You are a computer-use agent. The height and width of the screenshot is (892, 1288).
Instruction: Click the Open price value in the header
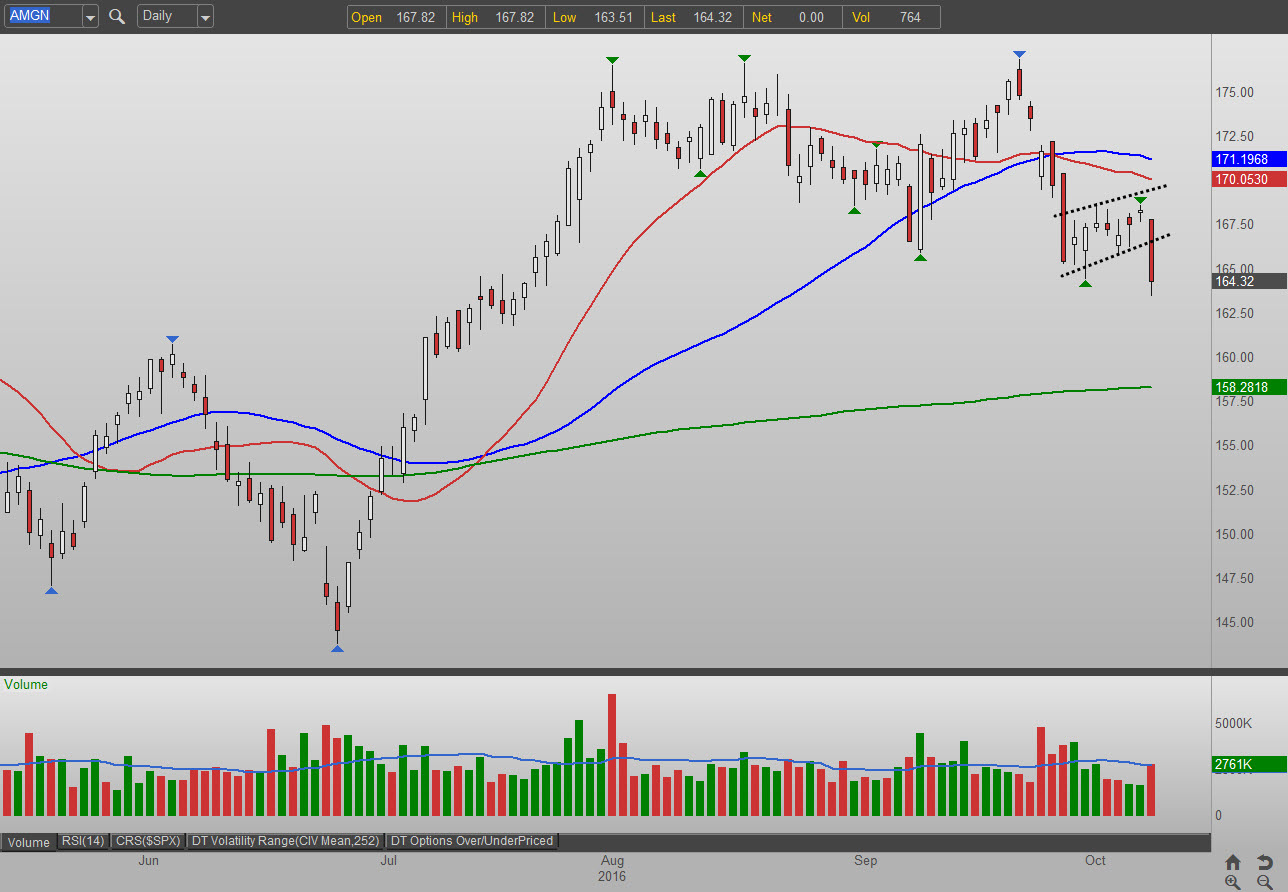(416, 17)
